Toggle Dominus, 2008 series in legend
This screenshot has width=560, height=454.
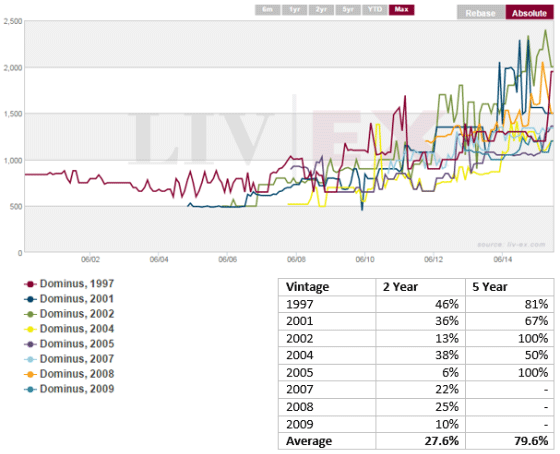[69, 374]
